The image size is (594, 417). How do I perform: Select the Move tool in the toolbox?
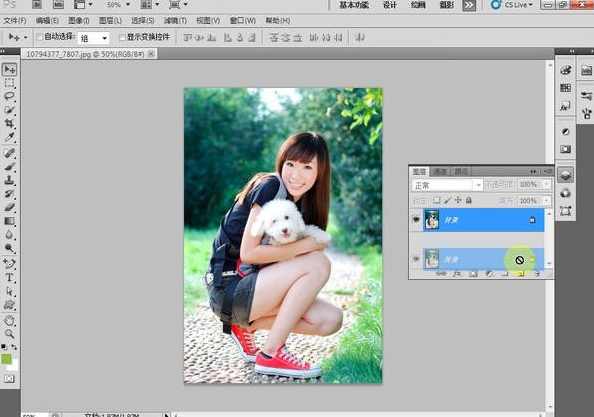[x=9, y=69]
